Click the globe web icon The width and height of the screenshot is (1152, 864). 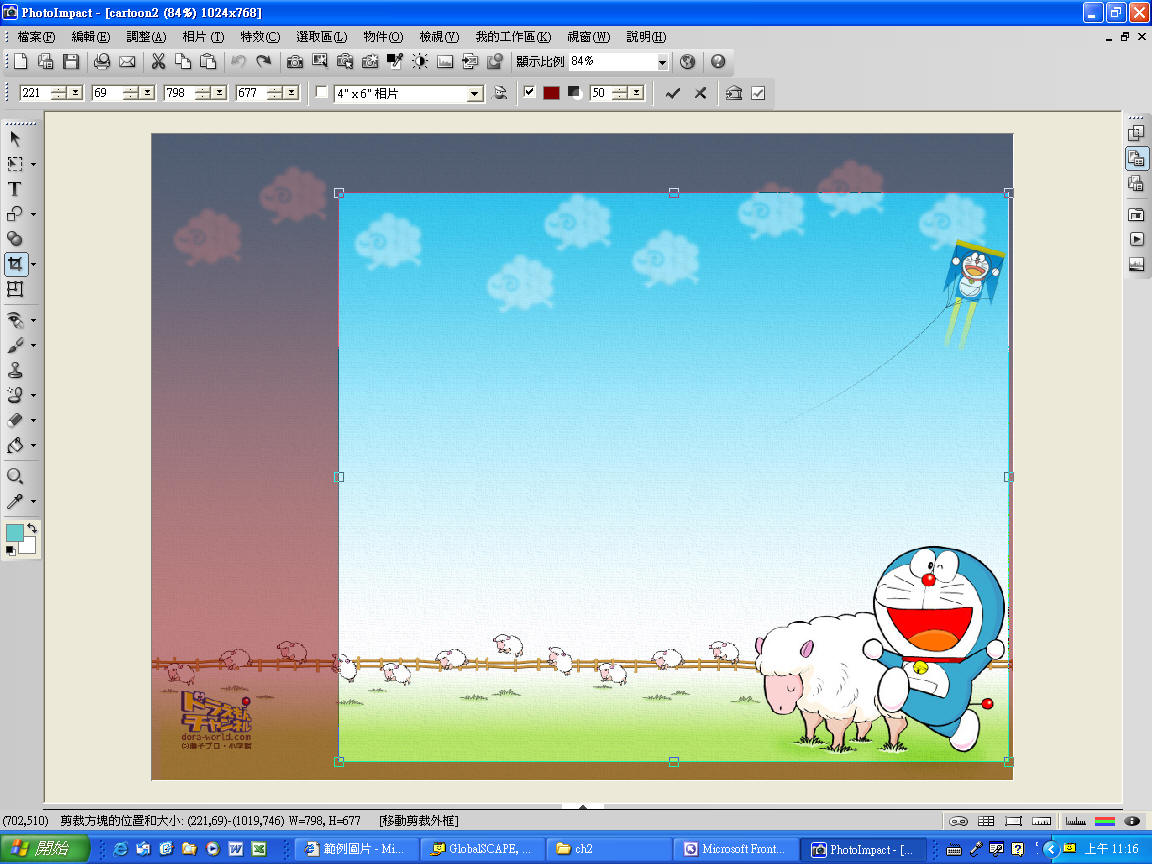[687, 62]
